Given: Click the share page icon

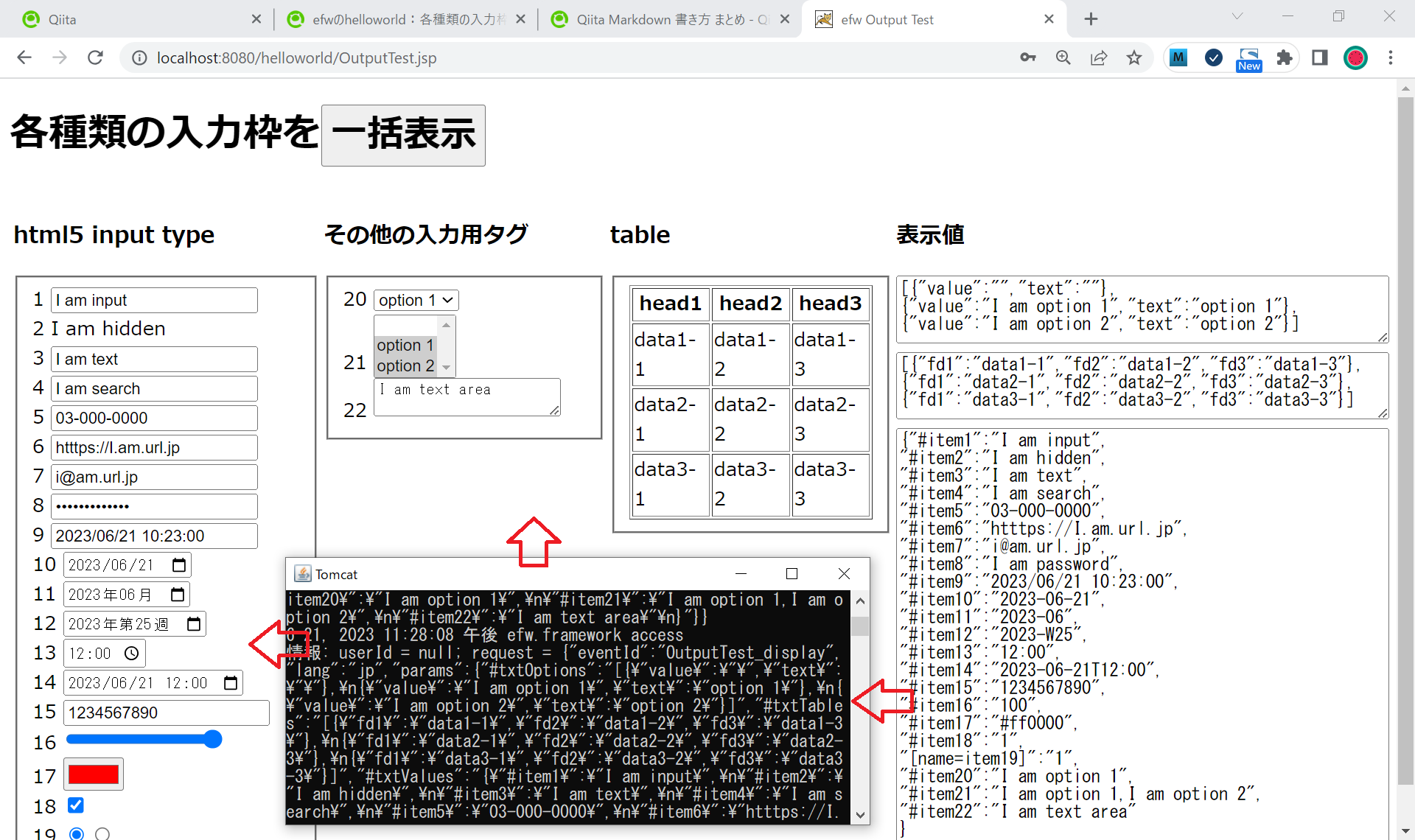Looking at the screenshot, I should pyautogui.click(x=1099, y=57).
